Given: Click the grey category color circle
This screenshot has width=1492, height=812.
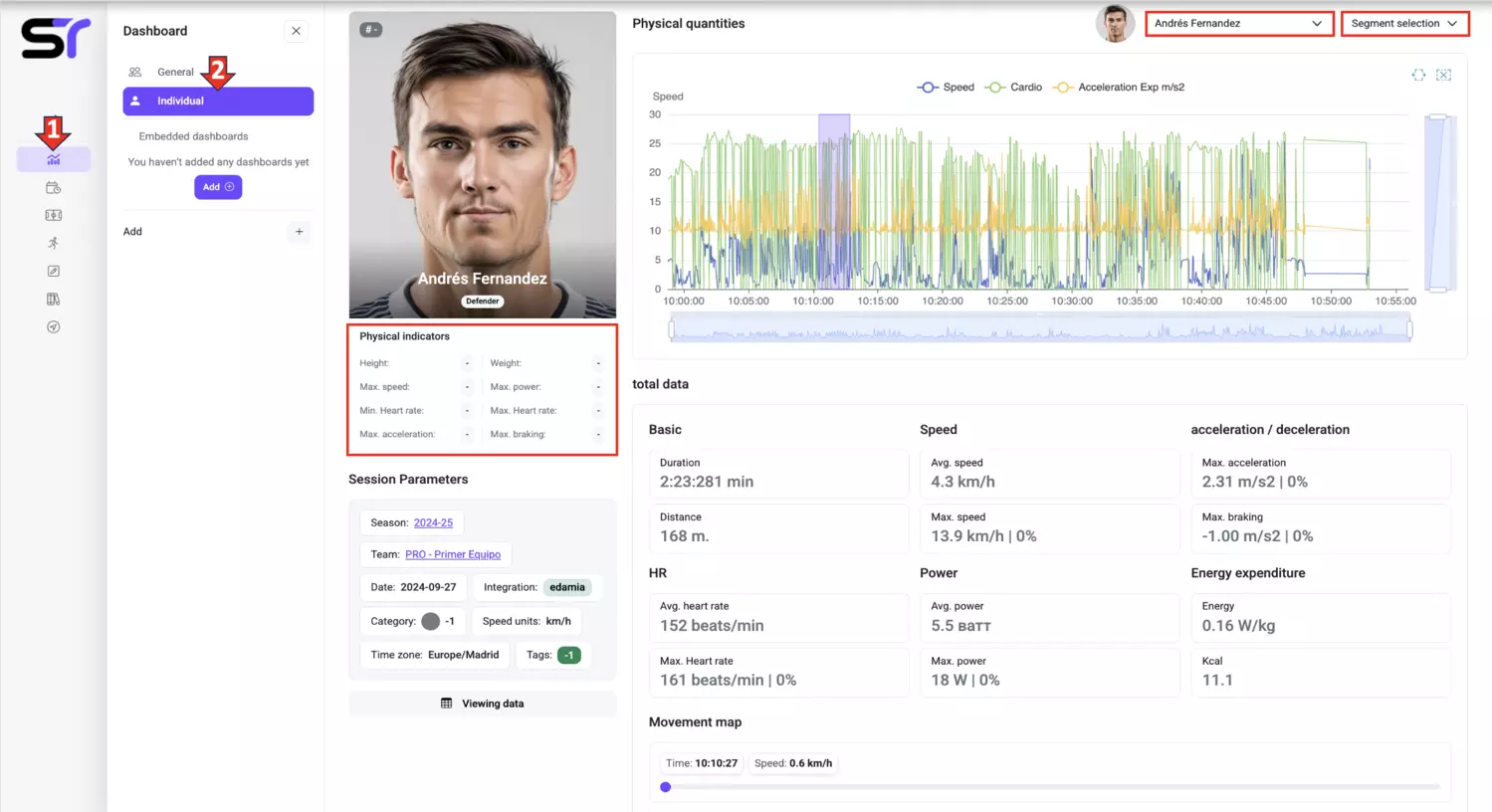Looking at the screenshot, I should pos(430,621).
